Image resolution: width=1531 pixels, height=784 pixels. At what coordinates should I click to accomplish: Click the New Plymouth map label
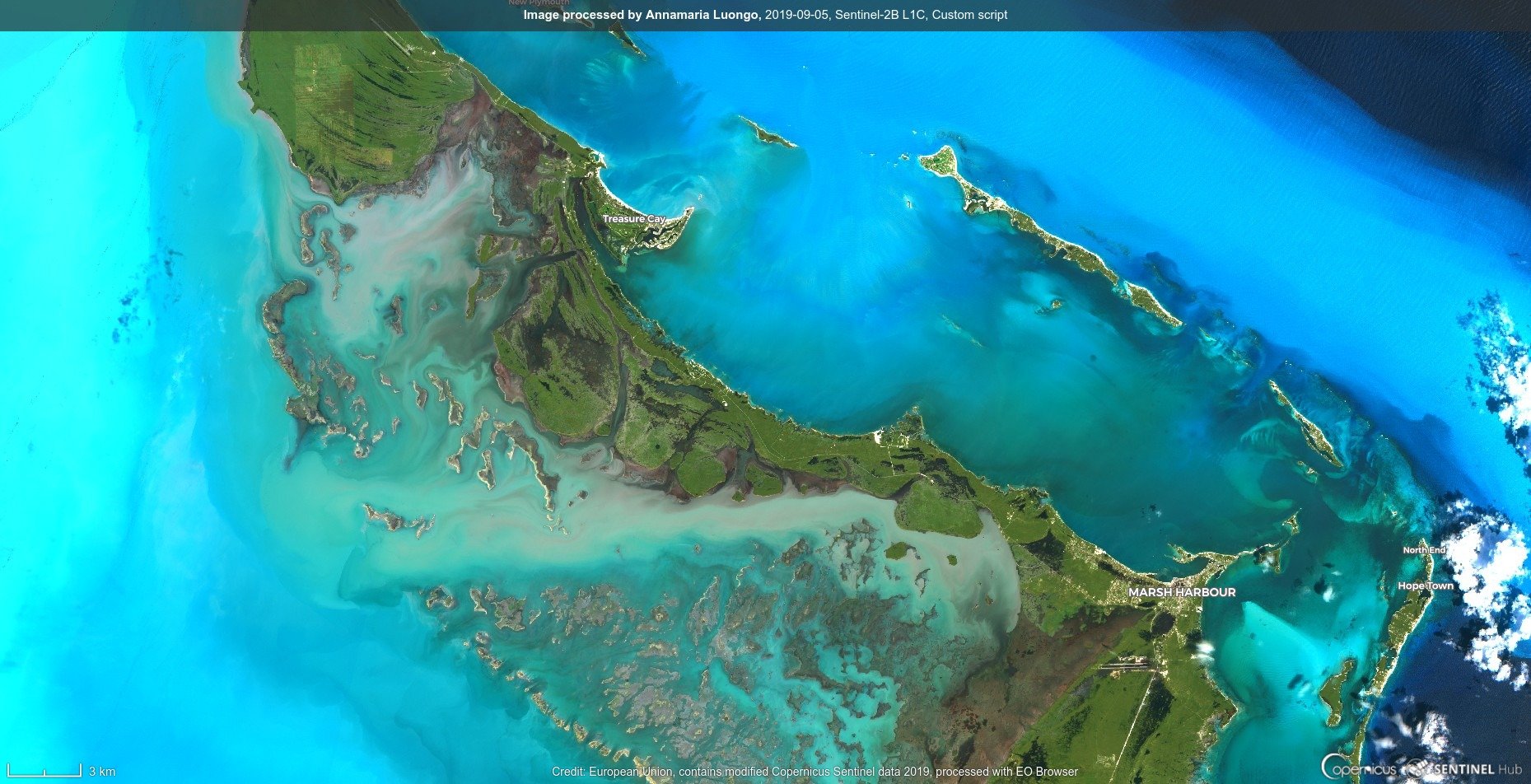pyautogui.click(x=539, y=3)
